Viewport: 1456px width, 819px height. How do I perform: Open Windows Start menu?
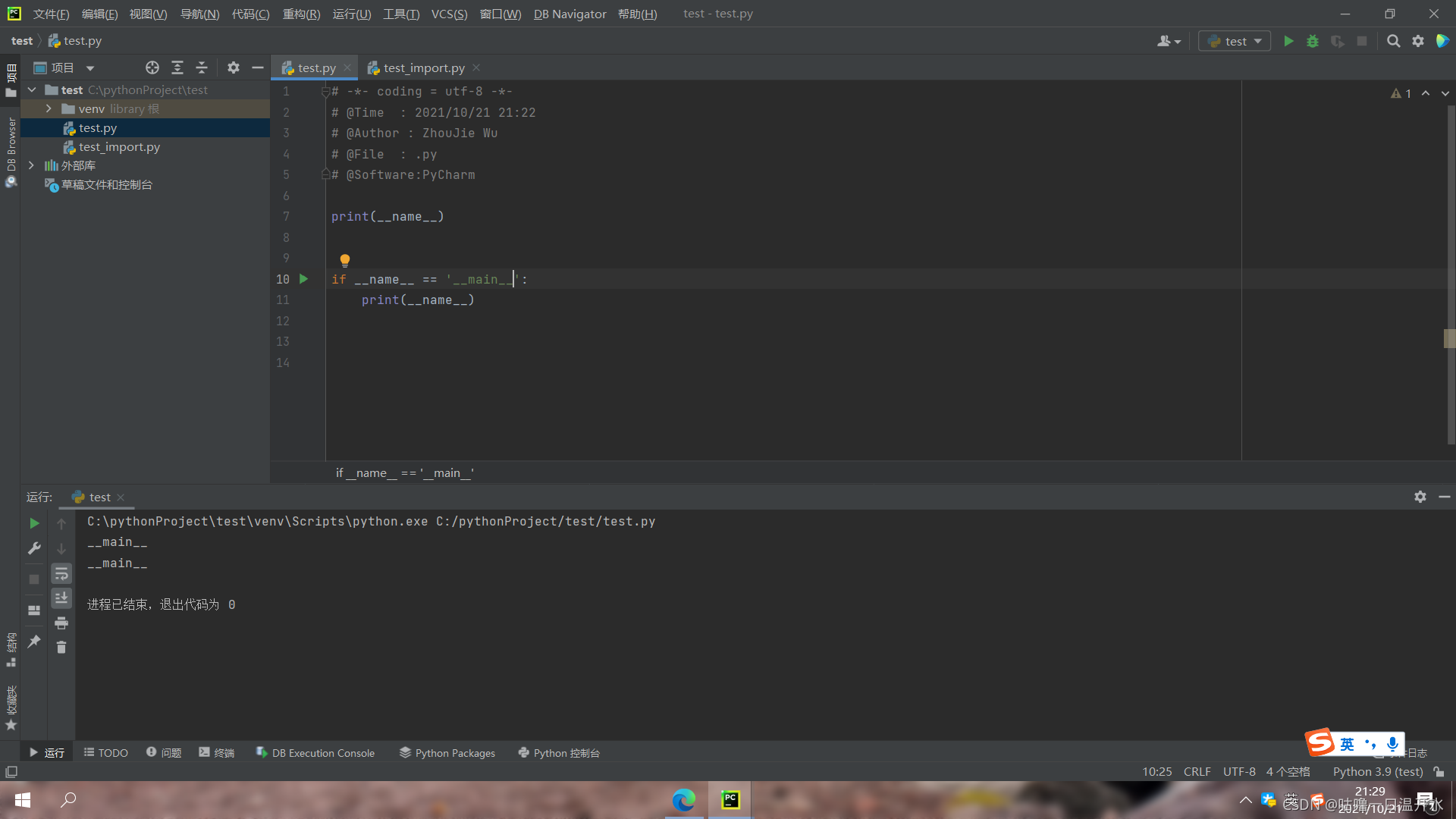point(23,799)
